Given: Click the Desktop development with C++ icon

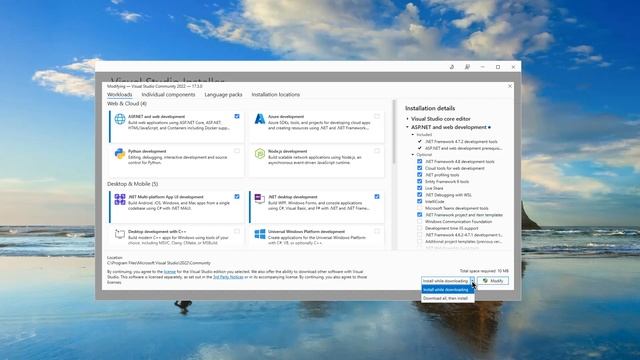Looking at the screenshot, I should pyautogui.click(x=120, y=234).
